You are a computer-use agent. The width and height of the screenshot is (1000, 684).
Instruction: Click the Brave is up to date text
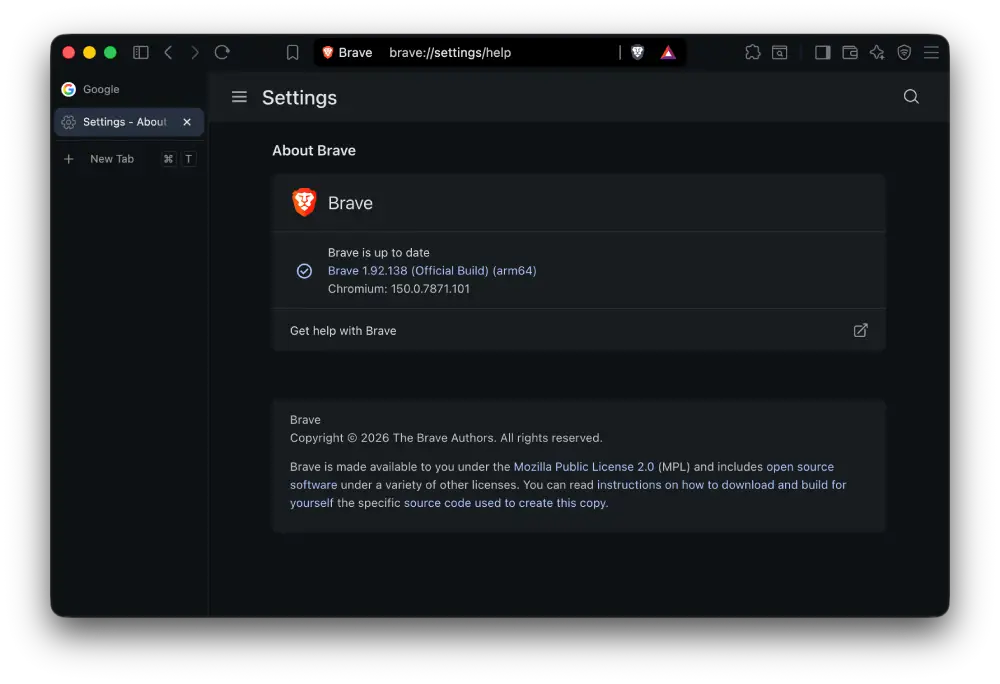point(379,252)
